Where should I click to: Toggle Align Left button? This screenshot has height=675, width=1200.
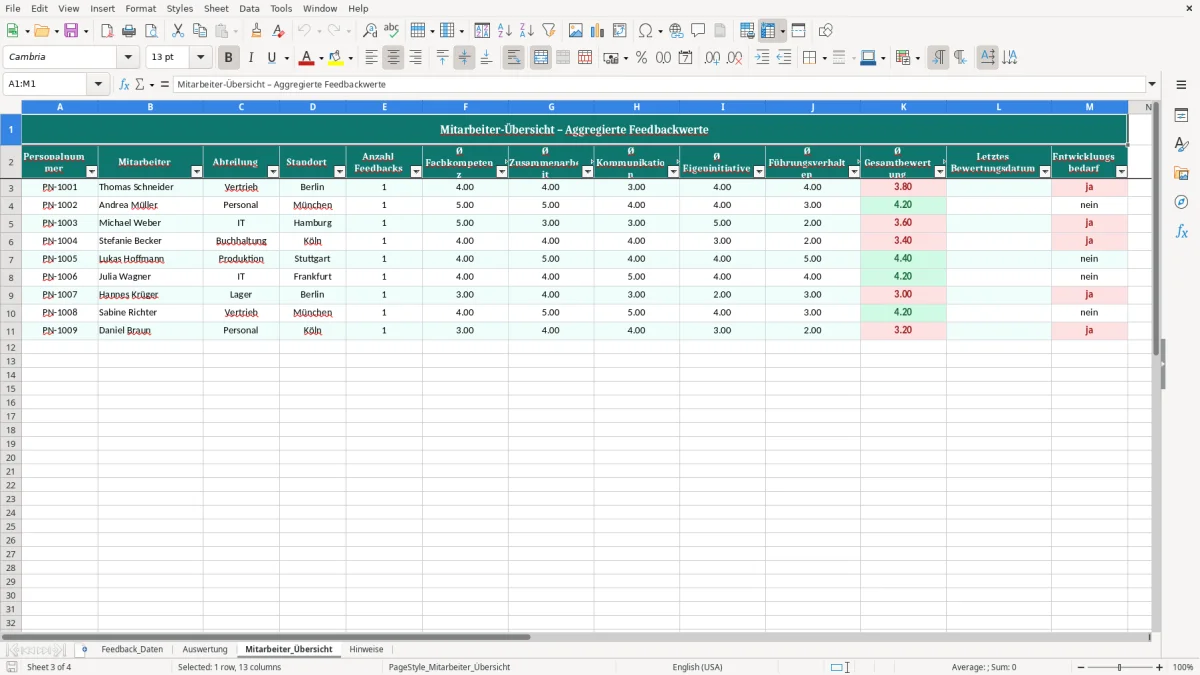[x=371, y=58]
